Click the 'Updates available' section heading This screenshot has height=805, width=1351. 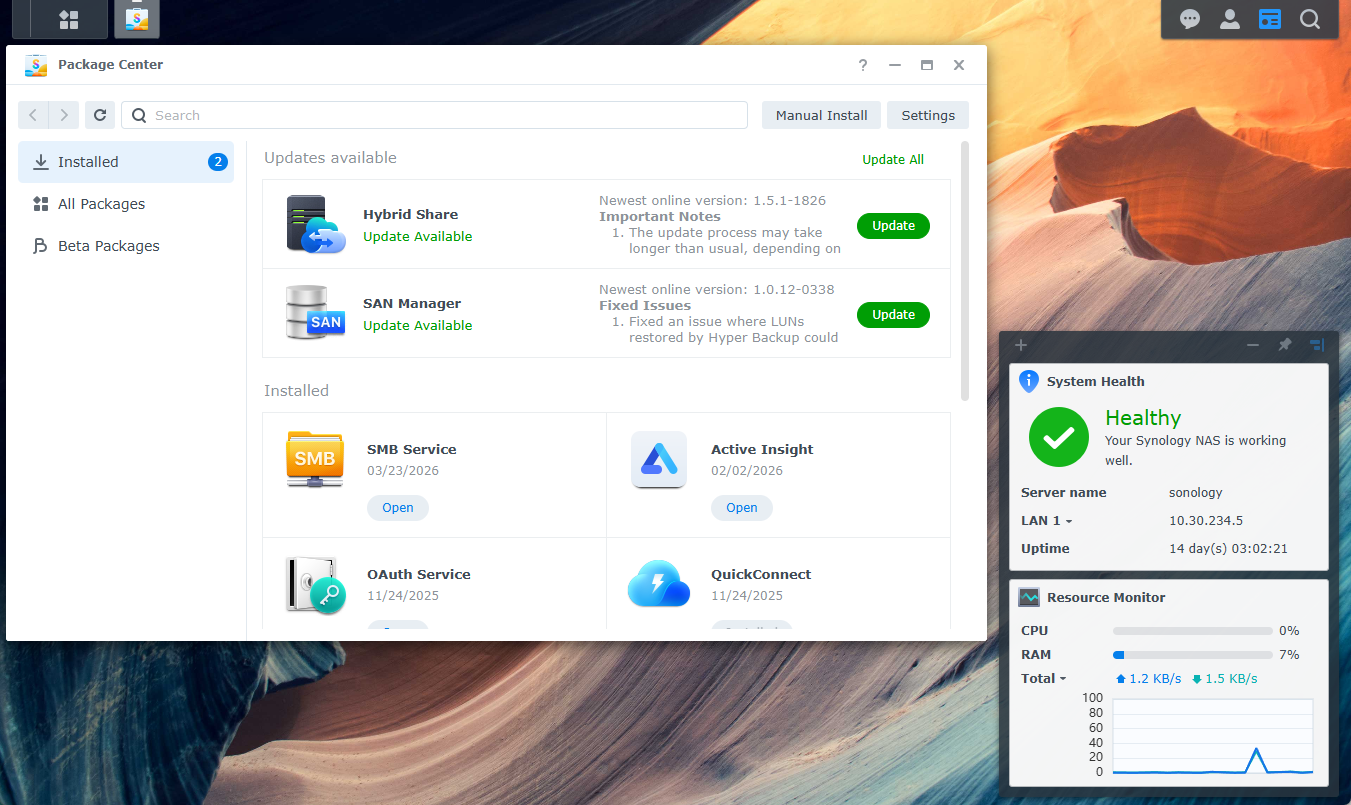click(x=330, y=158)
